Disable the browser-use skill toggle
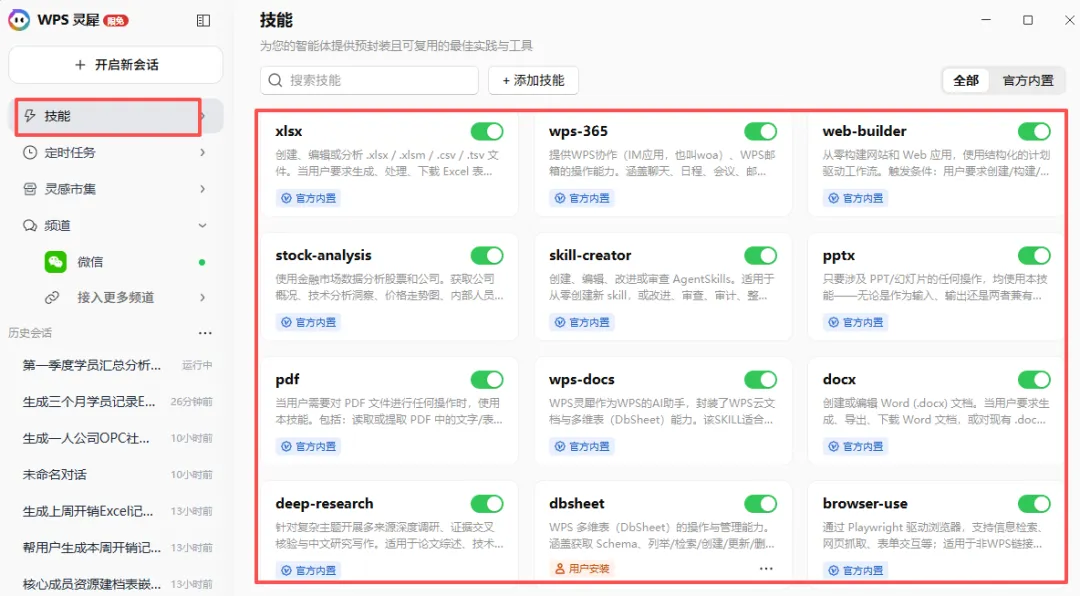This screenshot has width=1080, height=596. point(1034,503)
